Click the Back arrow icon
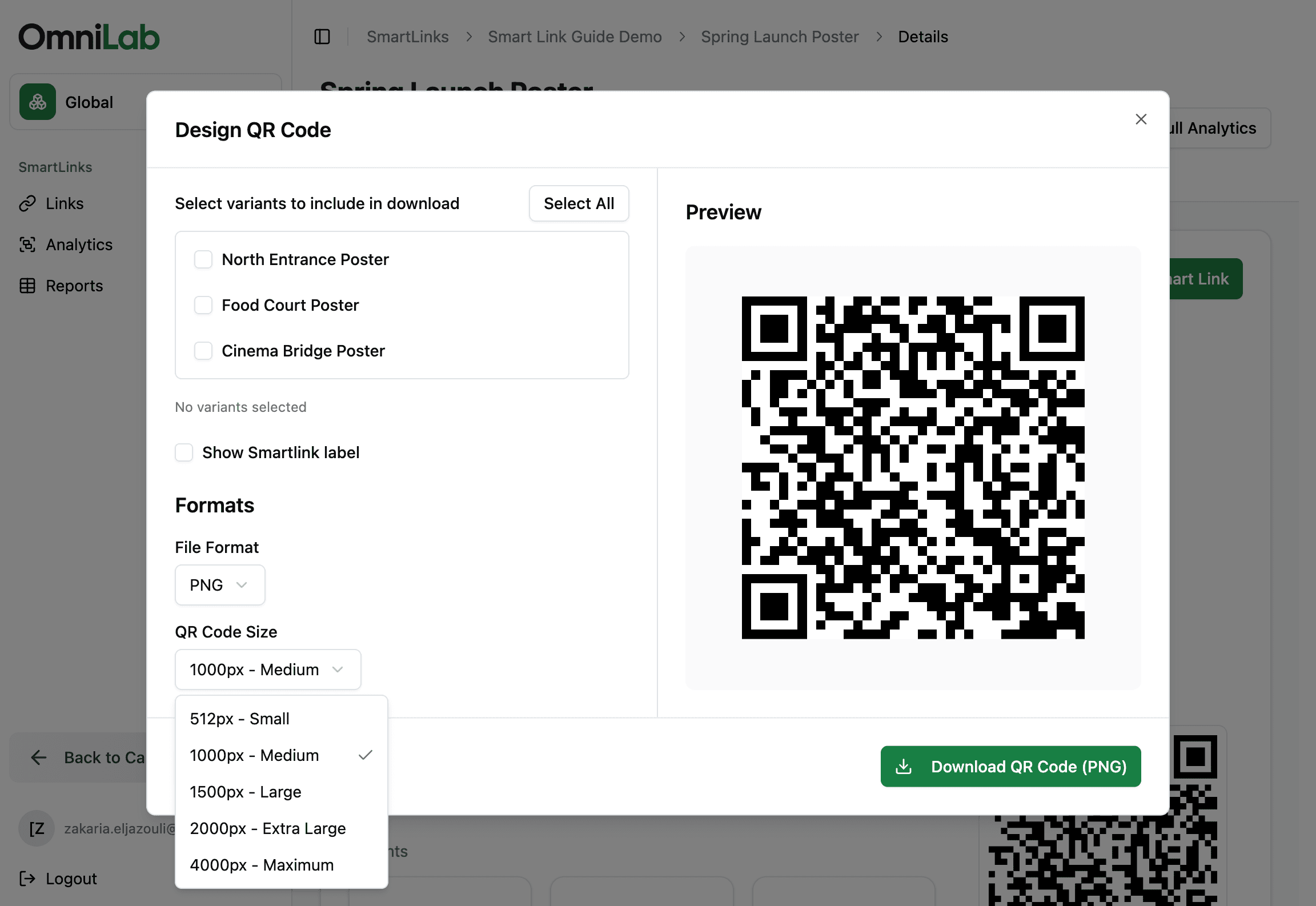 (39, 757)
